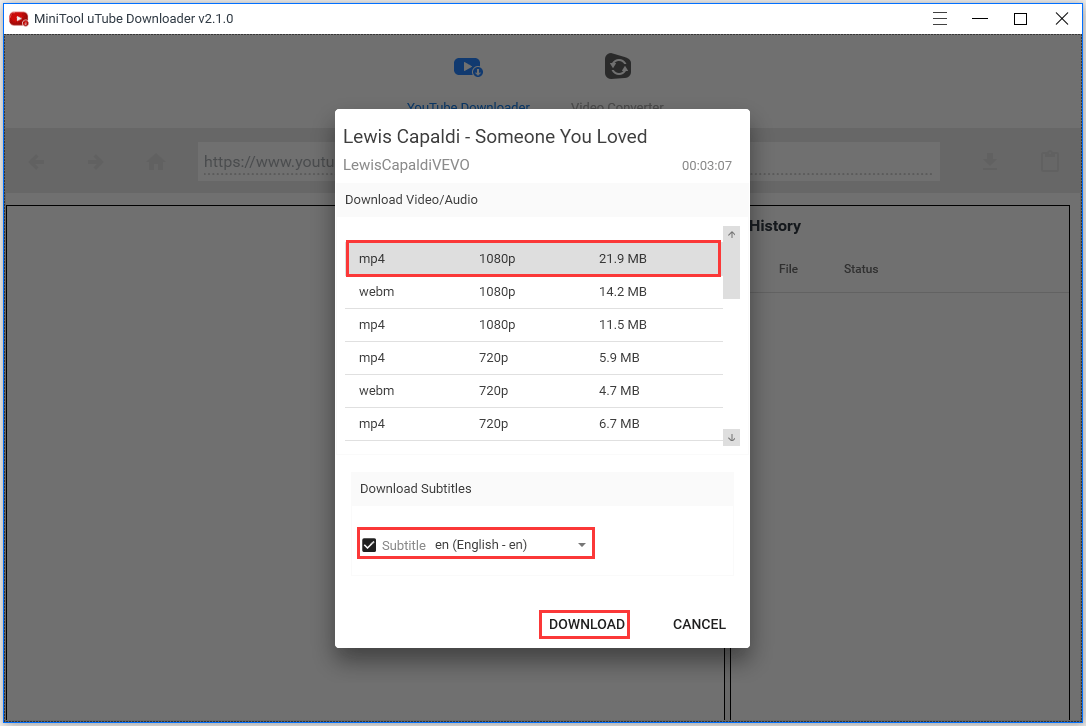The height and width of the screenshot is (726, 1086).
Task: Click the Download Subtitles section header
Action: (416, 488)
